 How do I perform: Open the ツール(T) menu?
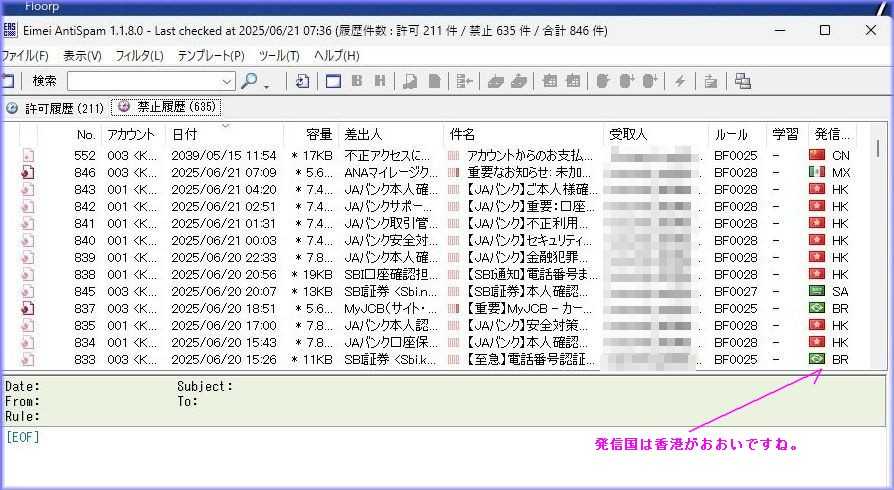[x=279, y=56]
